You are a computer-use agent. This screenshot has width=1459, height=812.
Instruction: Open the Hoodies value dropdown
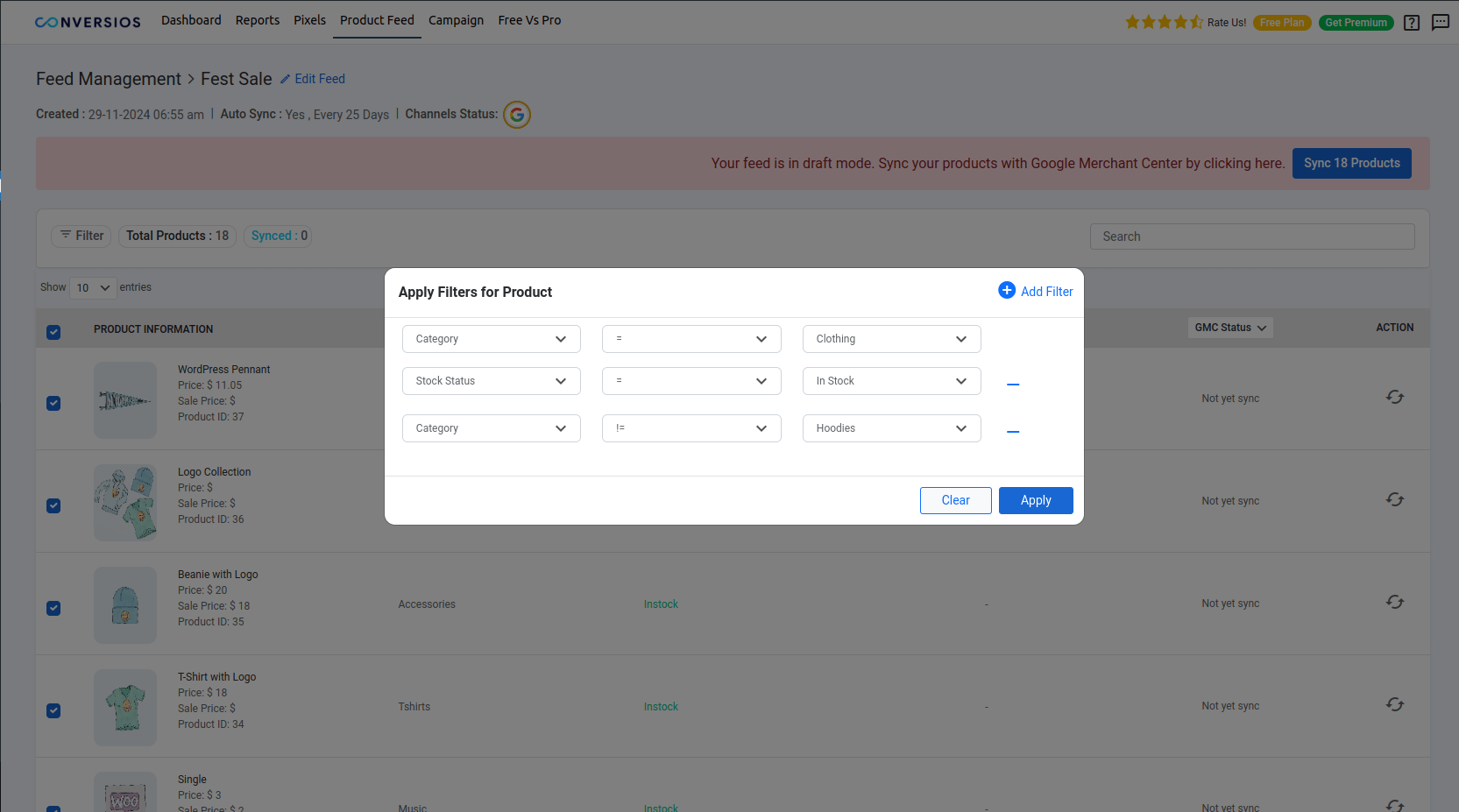891,428
